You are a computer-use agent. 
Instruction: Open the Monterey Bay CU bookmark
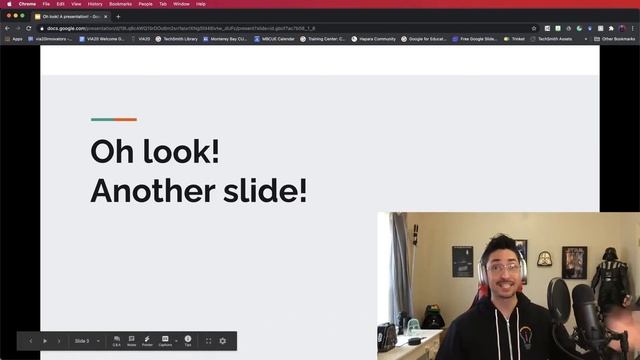tap(225, 39)
